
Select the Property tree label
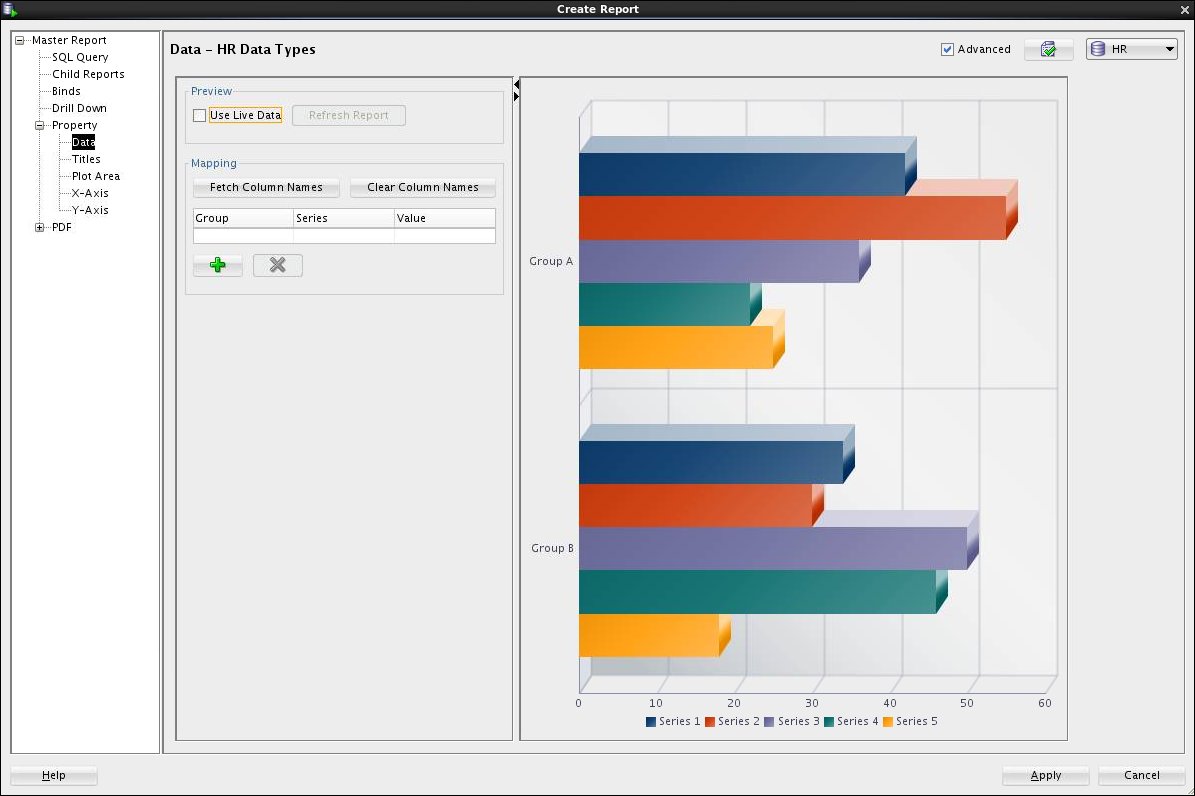(75, 126)
